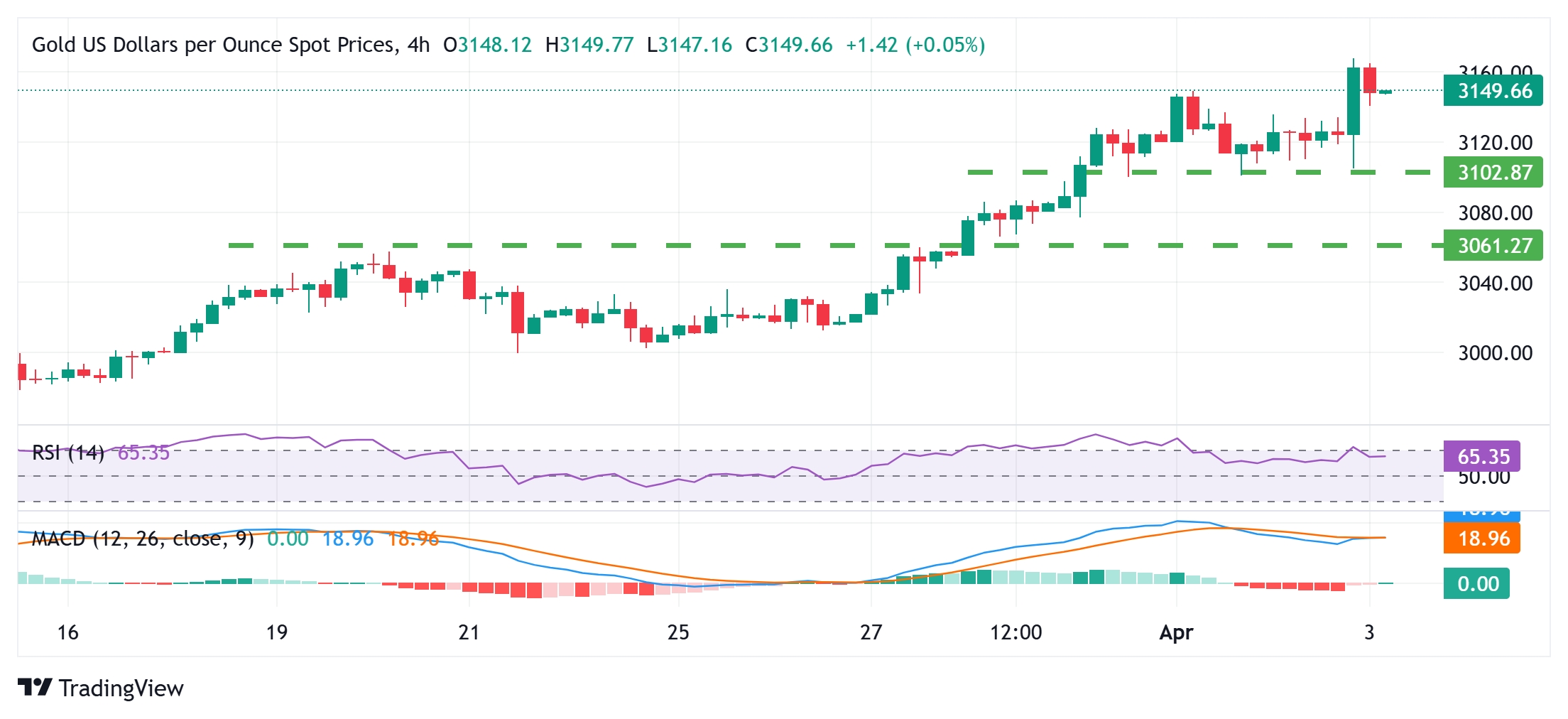The image size is (1568, 719).
Task: Click the +1.42 (+0.05%) change value
Action: 915,45
